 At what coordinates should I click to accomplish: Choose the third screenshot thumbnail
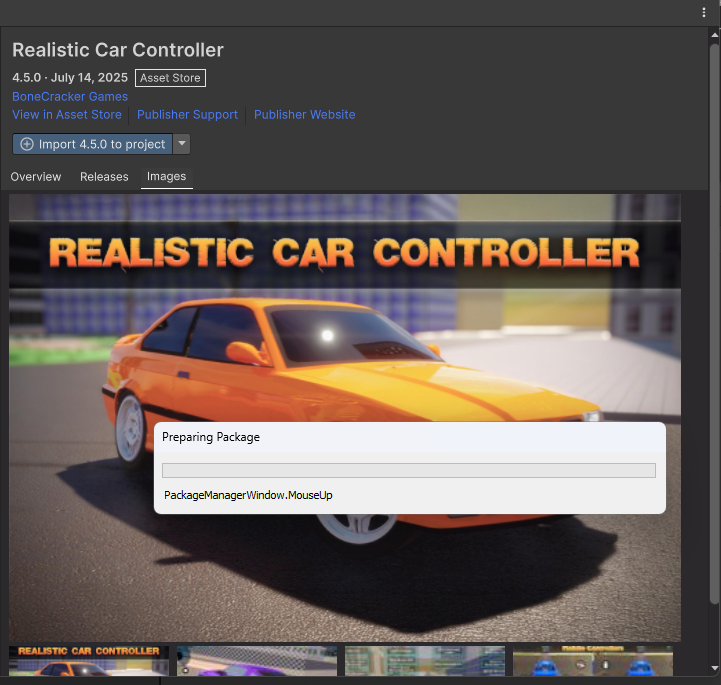click(425, 661)
